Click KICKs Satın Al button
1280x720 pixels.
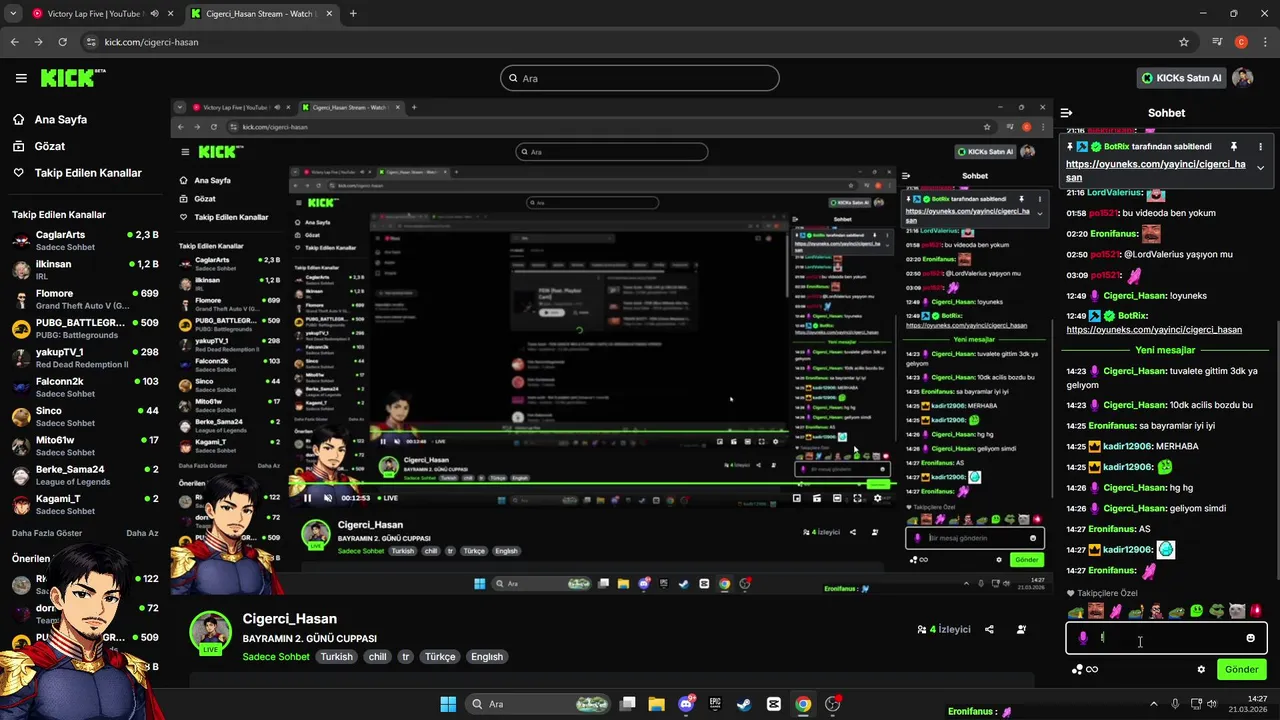[x=1182, y=78]
